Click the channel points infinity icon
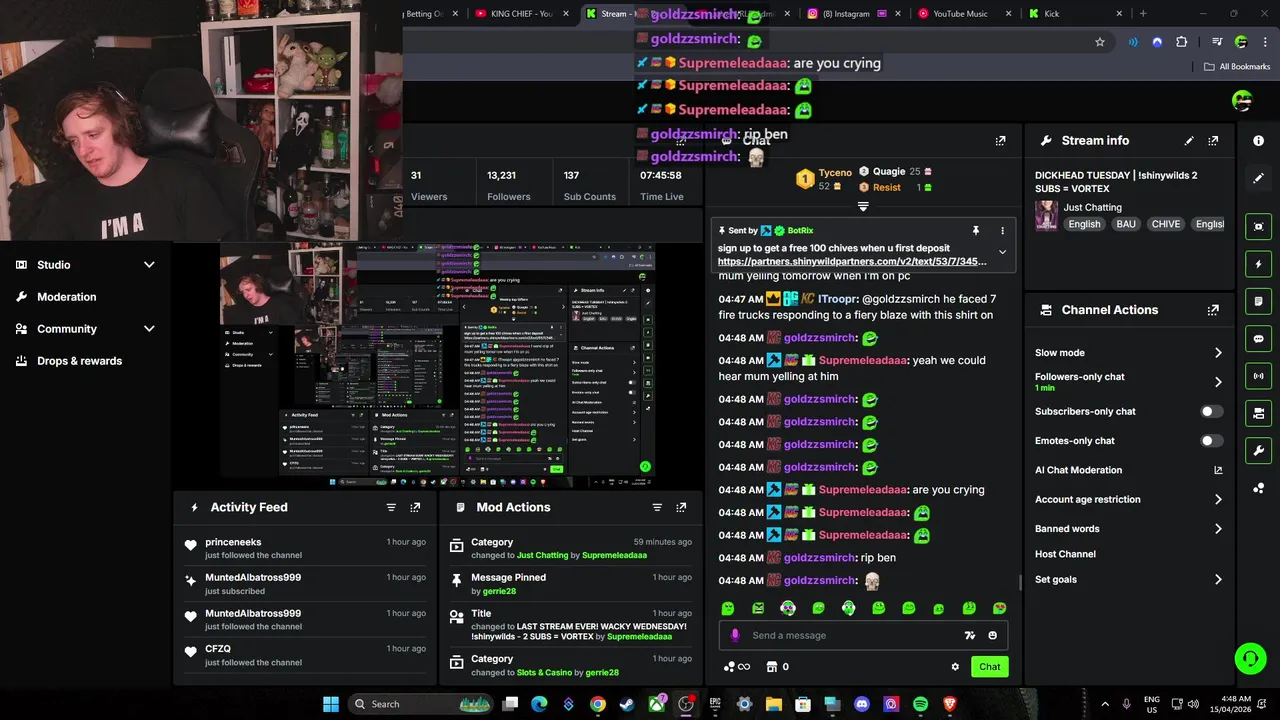This screenshot has height=720, width=1280. 736,667
